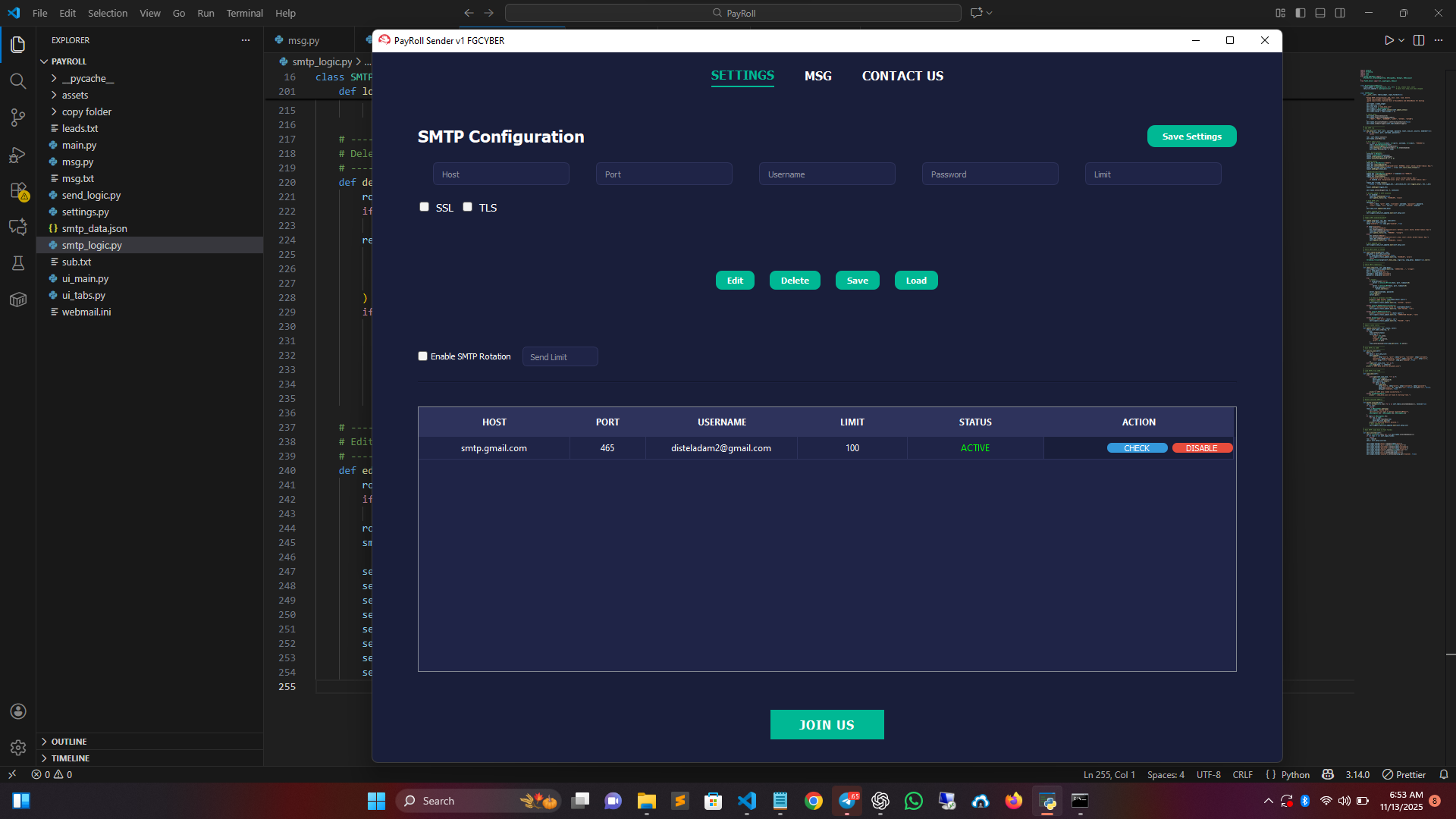
Task: Open Telegram from the taskbar
Action: pos(847,801)
